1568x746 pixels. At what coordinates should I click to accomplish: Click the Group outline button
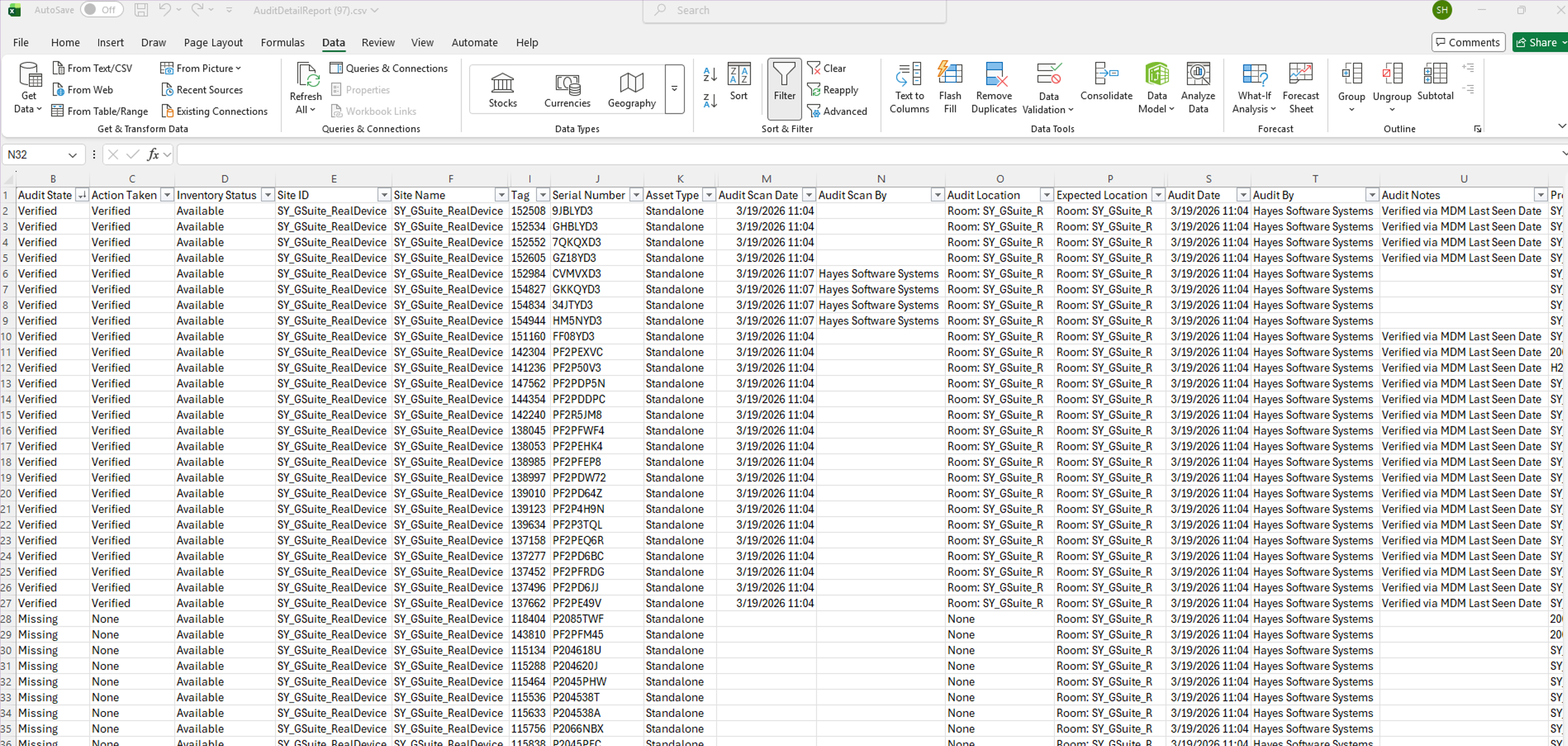[1351, 89]
